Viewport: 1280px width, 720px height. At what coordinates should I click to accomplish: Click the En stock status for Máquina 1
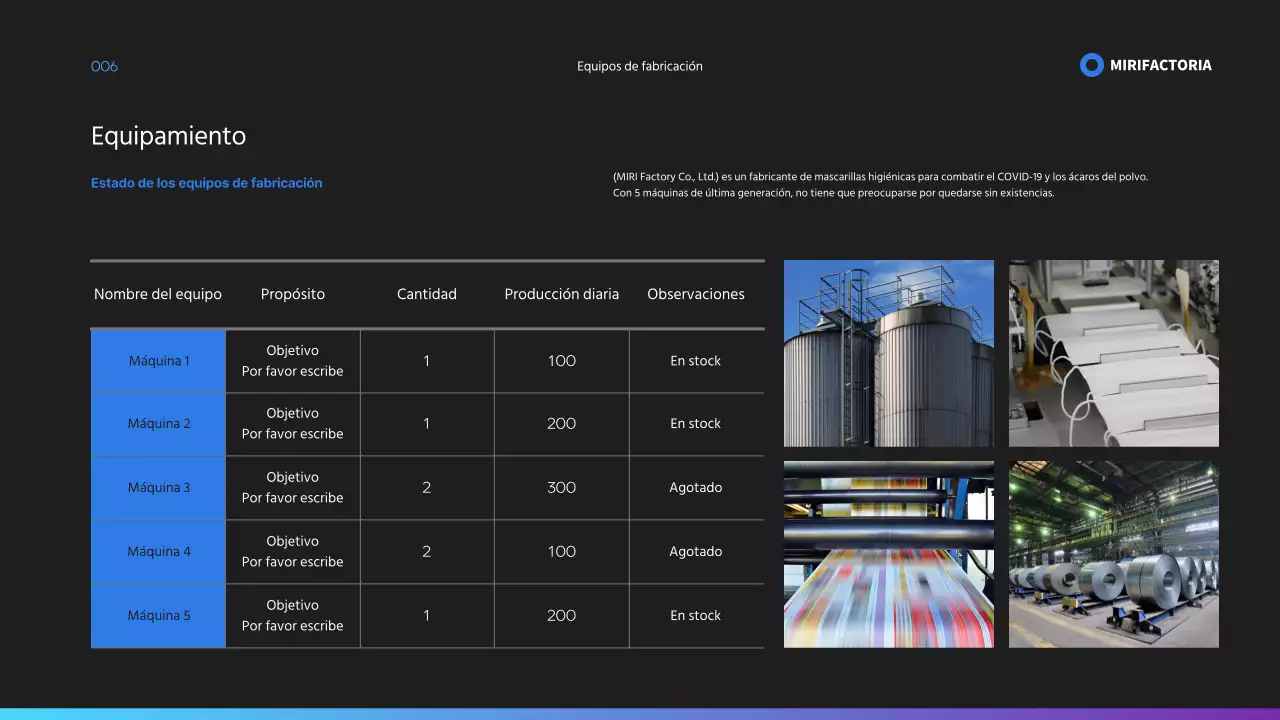coord(696,360)
